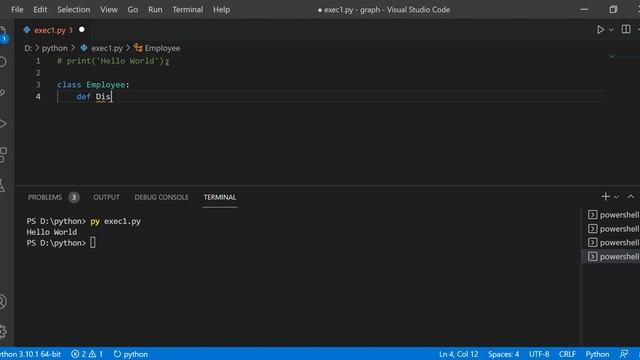This screenshot has height=360, width=640.
Task: Click the editor minimap
Action: (x=623, y=57)
